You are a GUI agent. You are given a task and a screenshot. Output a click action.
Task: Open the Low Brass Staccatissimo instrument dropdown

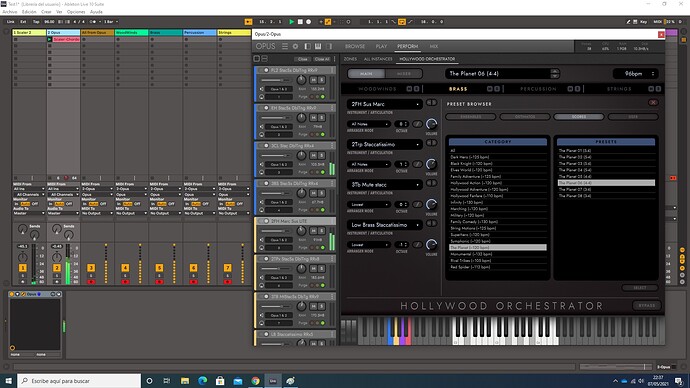[385, 225]
